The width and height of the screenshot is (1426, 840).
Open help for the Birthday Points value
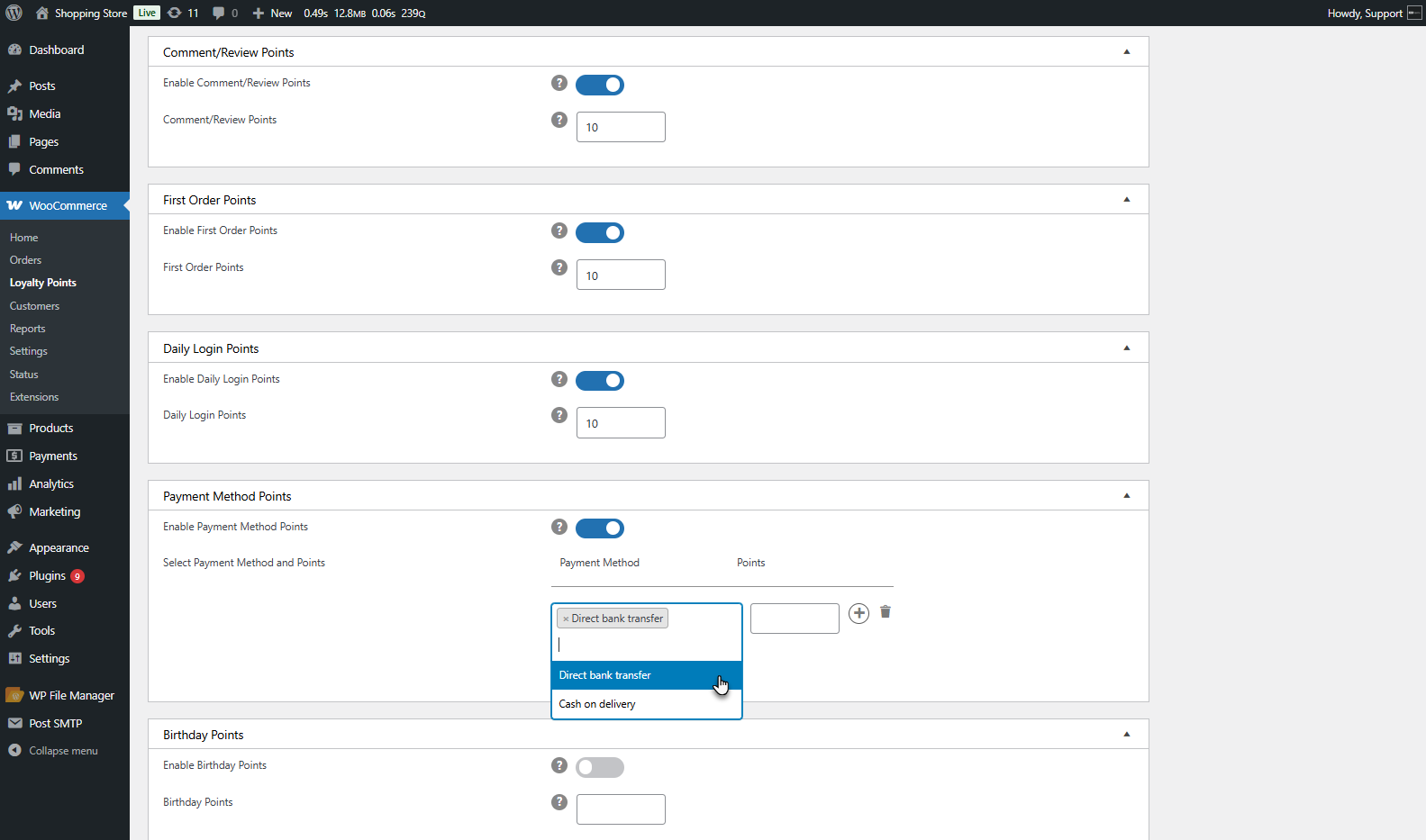coord(559,802)
